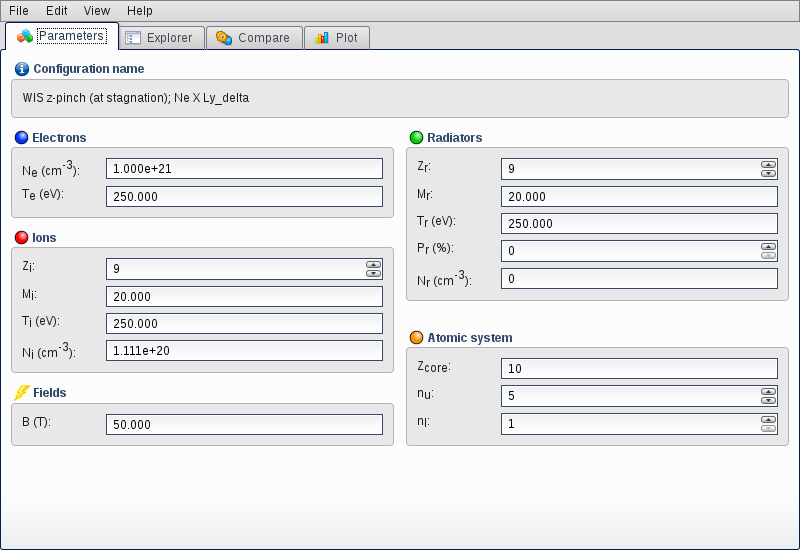Increase the ion charge Zi value

pyautogui.click(x=373, y=264)
